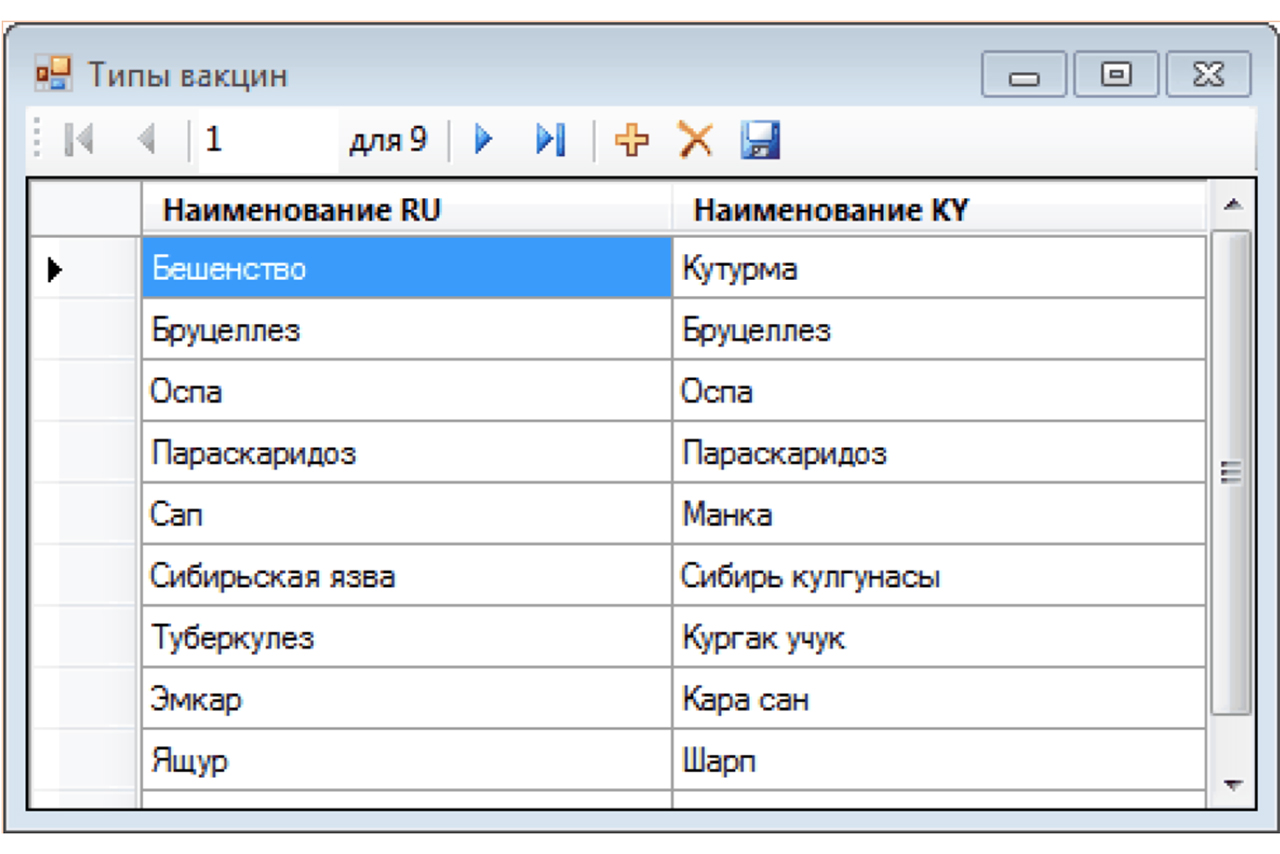Jump to last record
The height and width of the screenshot is (854, 1280).
[550, 141]
